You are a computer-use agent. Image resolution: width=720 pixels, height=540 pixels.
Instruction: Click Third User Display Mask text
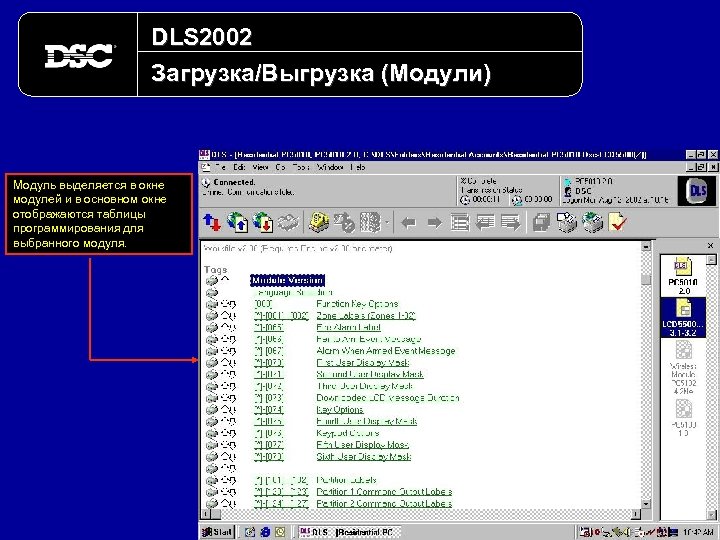point(364,386)
